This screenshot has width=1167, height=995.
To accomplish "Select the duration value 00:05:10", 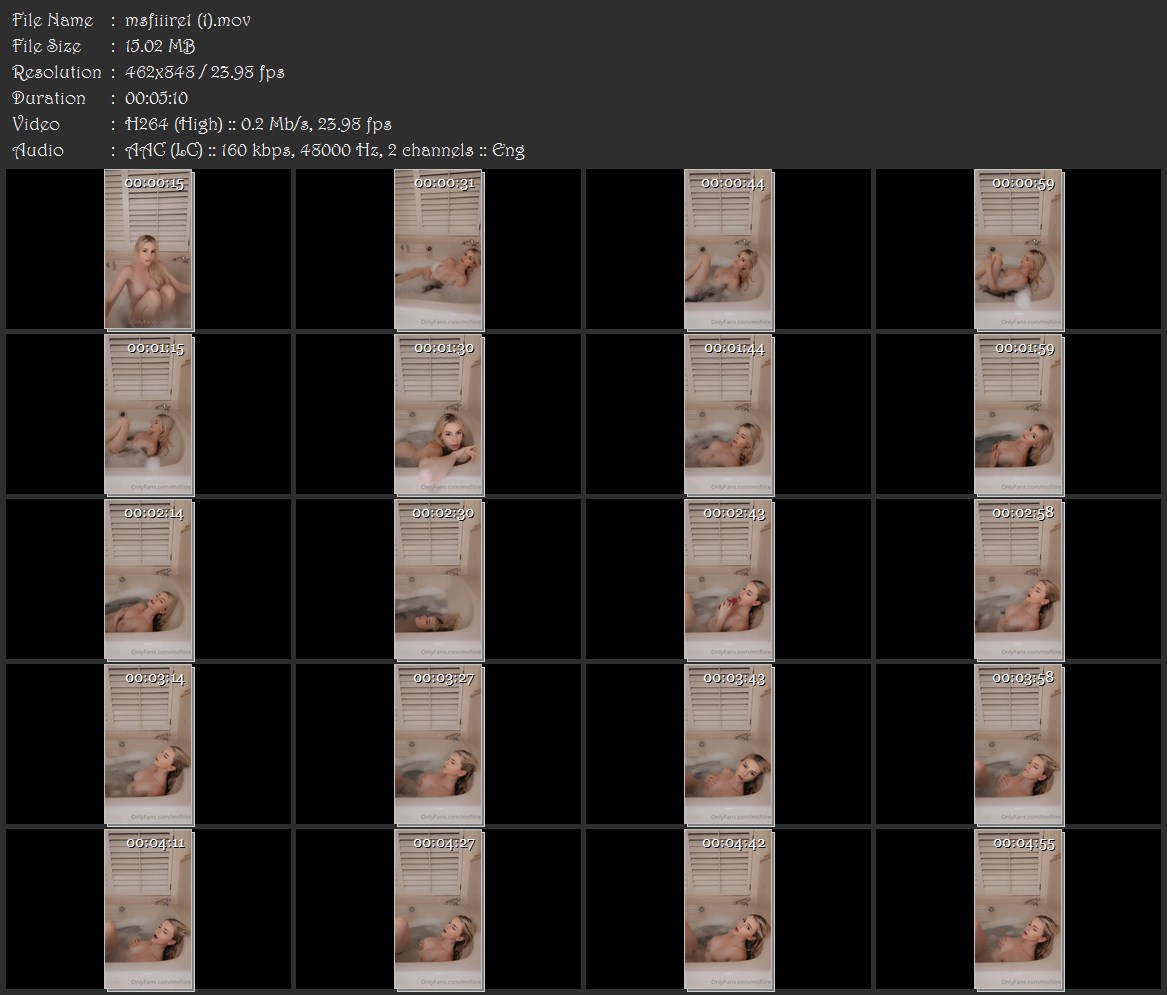I will click(x=156, y=98).
